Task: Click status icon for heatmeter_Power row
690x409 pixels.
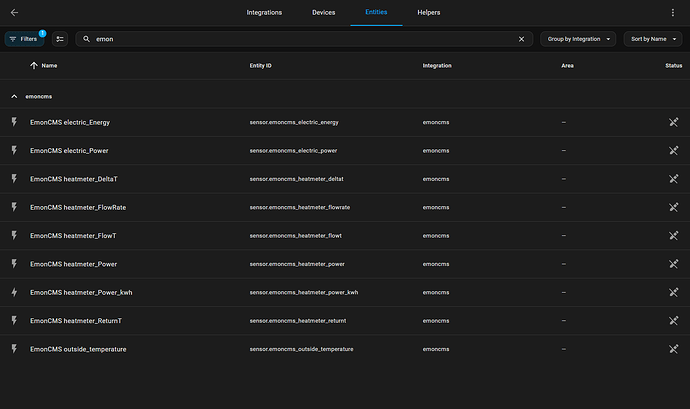Action: coord(673,264)
